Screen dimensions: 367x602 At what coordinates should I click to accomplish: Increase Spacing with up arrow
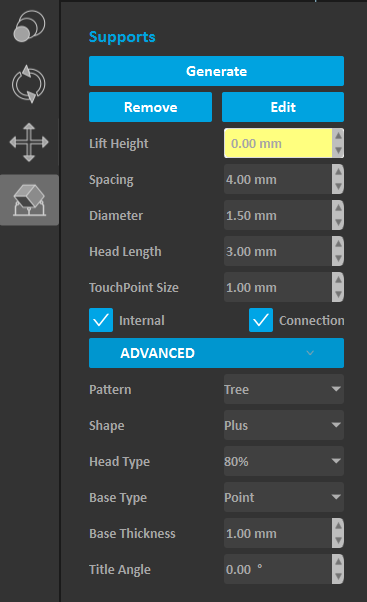(338, 172)
